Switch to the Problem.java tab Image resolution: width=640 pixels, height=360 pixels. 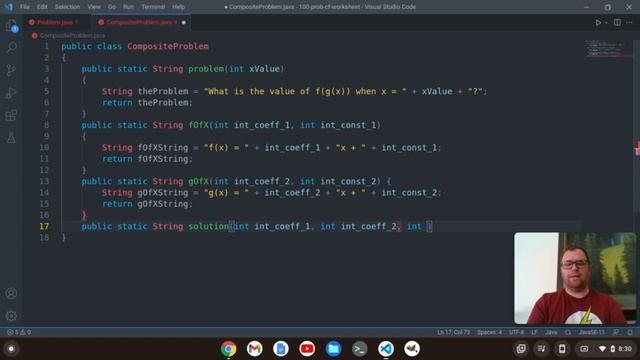coord(55,22)
